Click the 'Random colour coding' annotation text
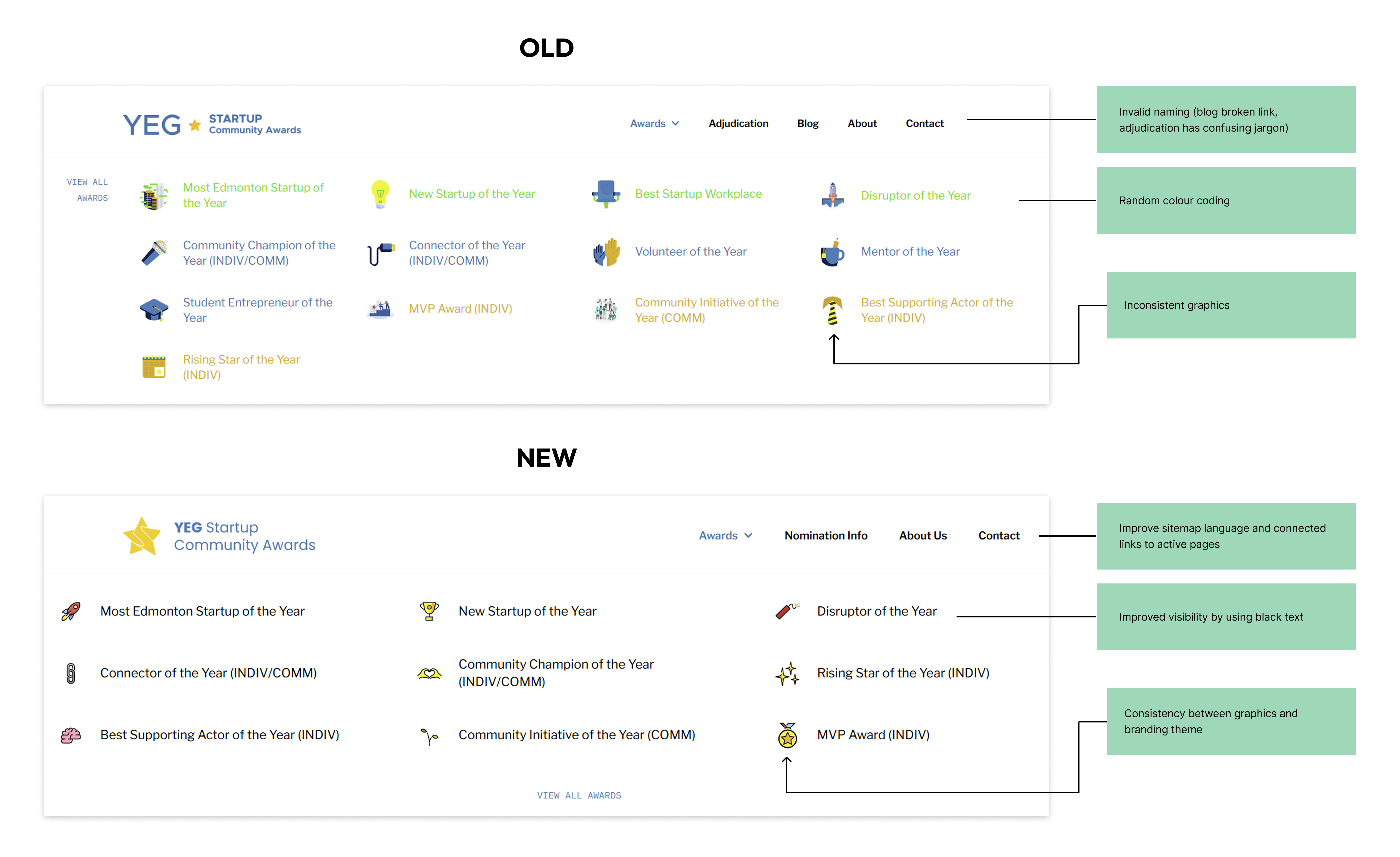This screenshot has height=857, width=1400. [1174, 201]
